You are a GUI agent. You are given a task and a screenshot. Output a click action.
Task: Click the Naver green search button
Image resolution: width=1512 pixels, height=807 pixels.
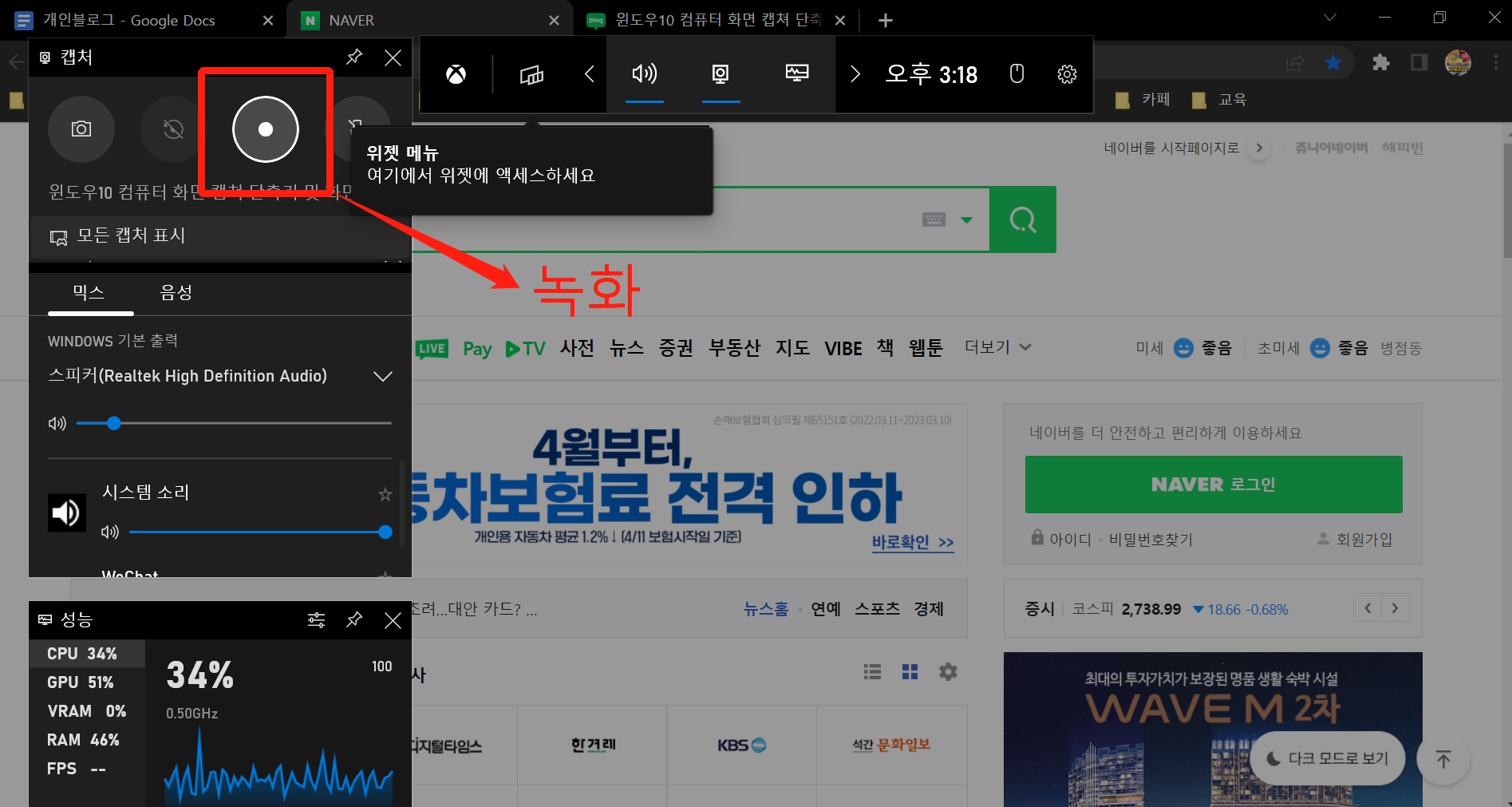point(1023,220)
